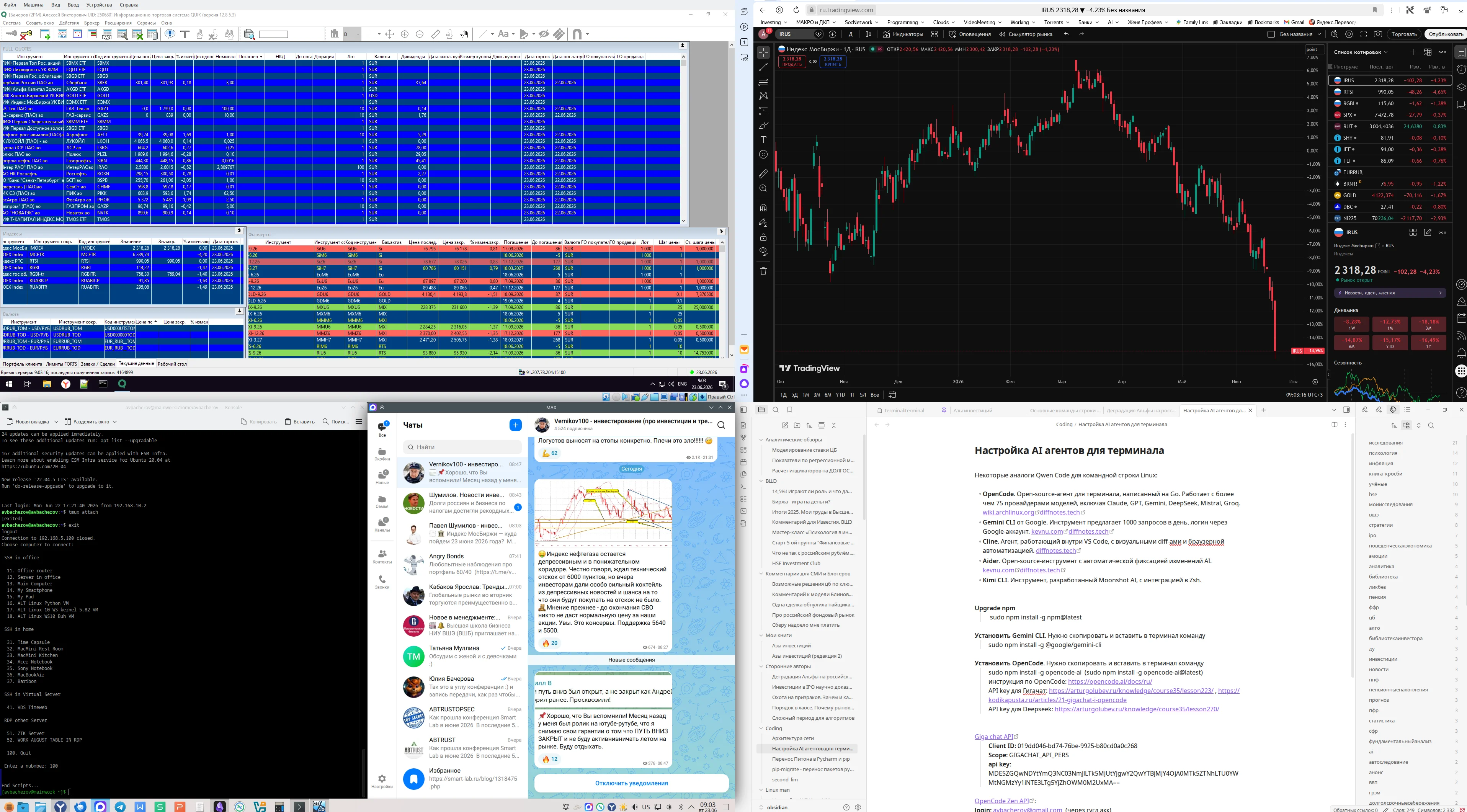Open the opencode.ai/docs/ru link in Obsidian
The width and height of the screenshot is (1467, 812).
point(1110,681)
